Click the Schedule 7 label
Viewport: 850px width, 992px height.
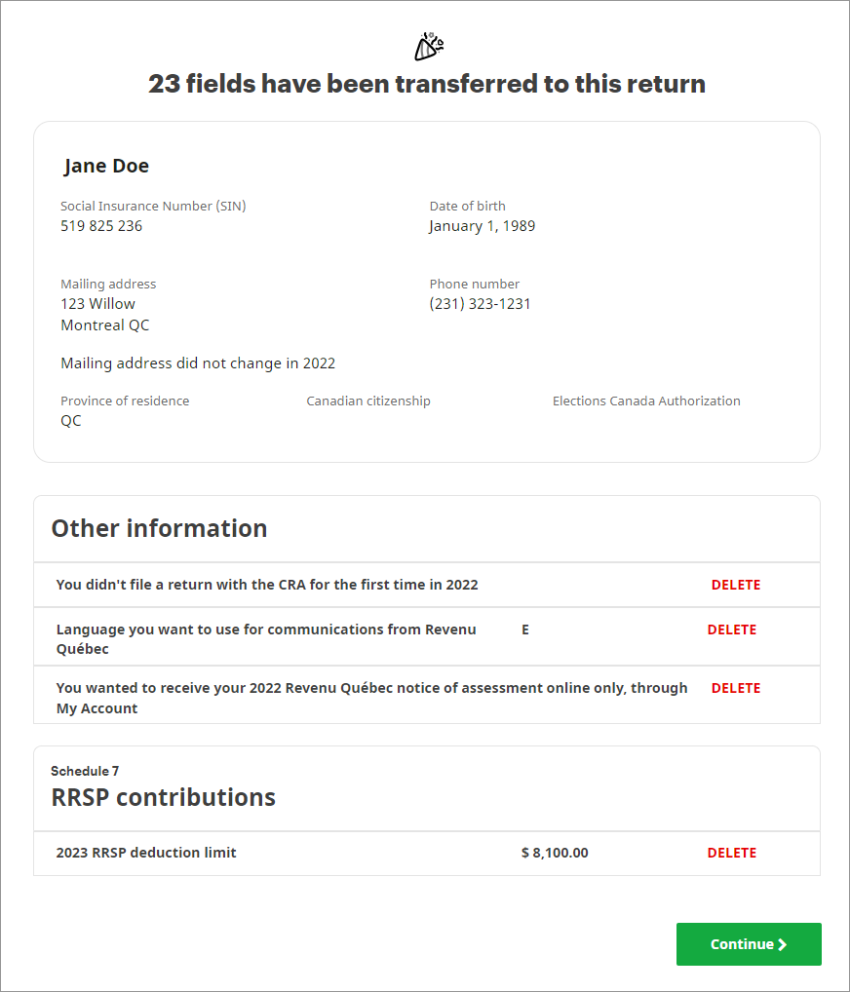[x=85, y=771]
